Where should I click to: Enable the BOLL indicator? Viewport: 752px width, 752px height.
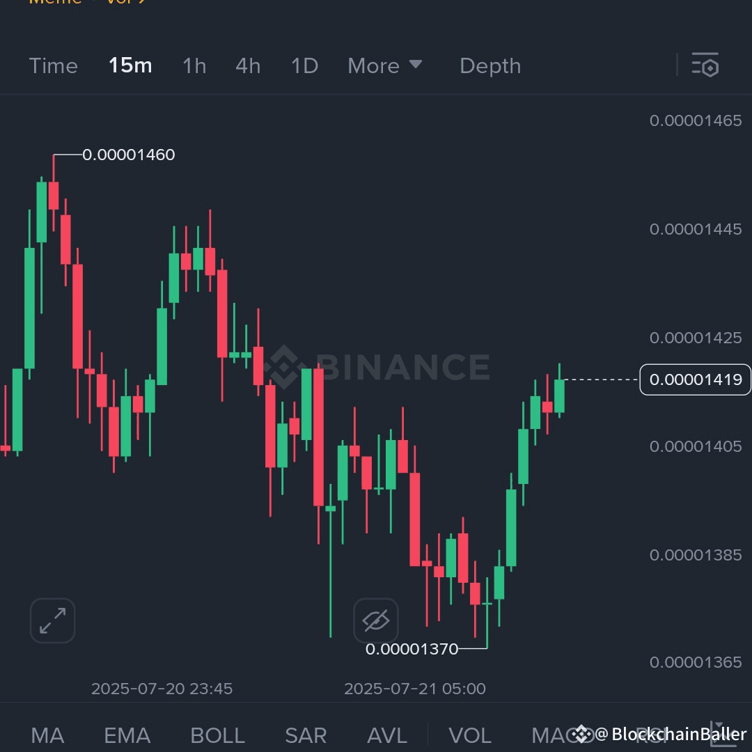217,735
